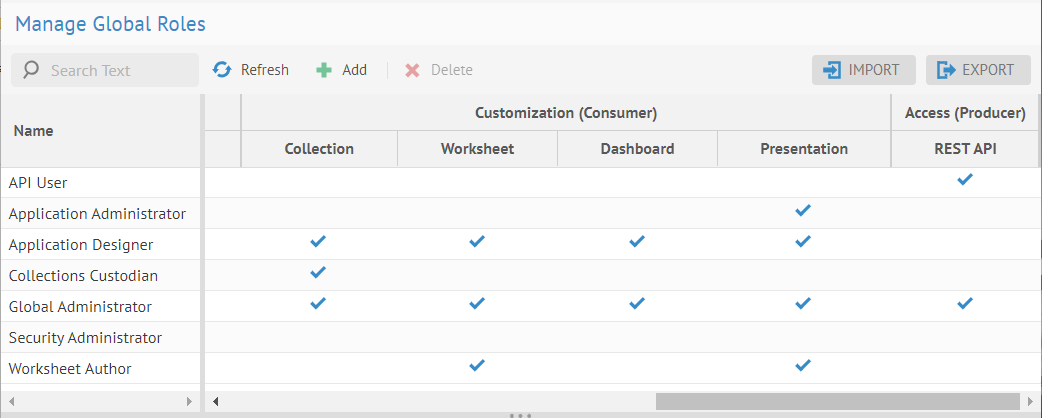Type in the Search Text field

point(115,70)
